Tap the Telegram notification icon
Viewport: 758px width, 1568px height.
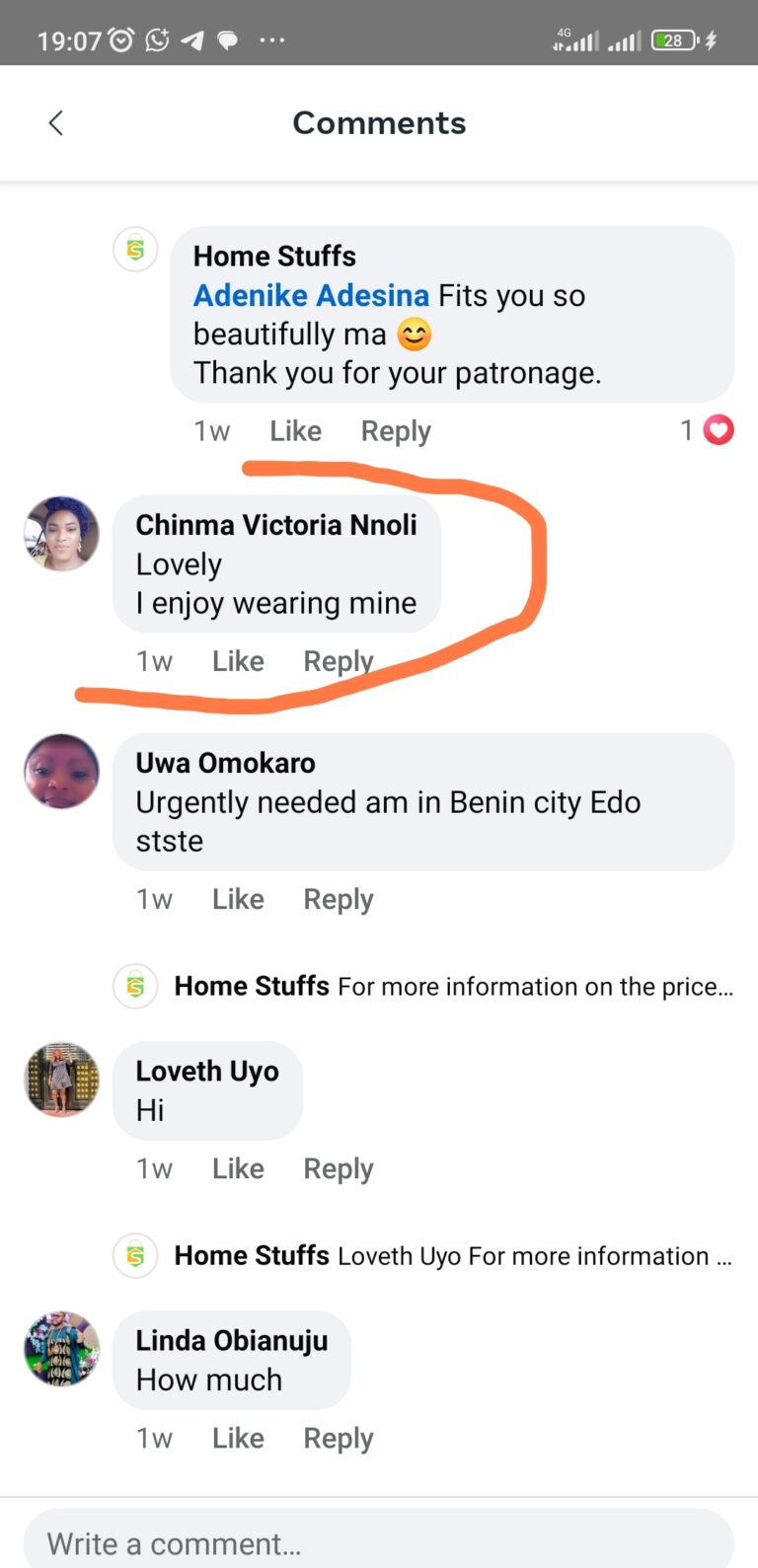click(192, 40)
